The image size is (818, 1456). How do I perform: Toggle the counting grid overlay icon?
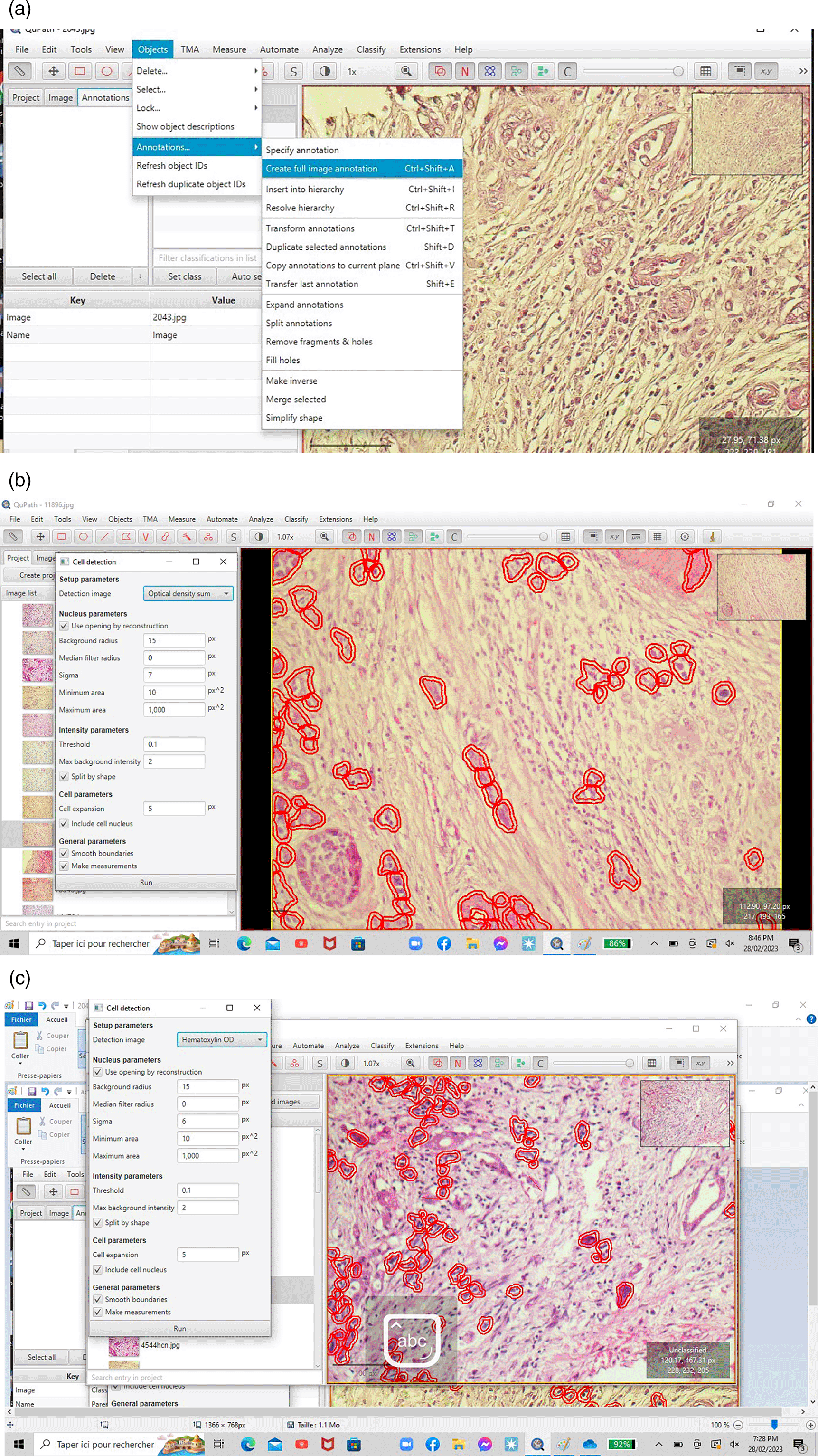658,536
